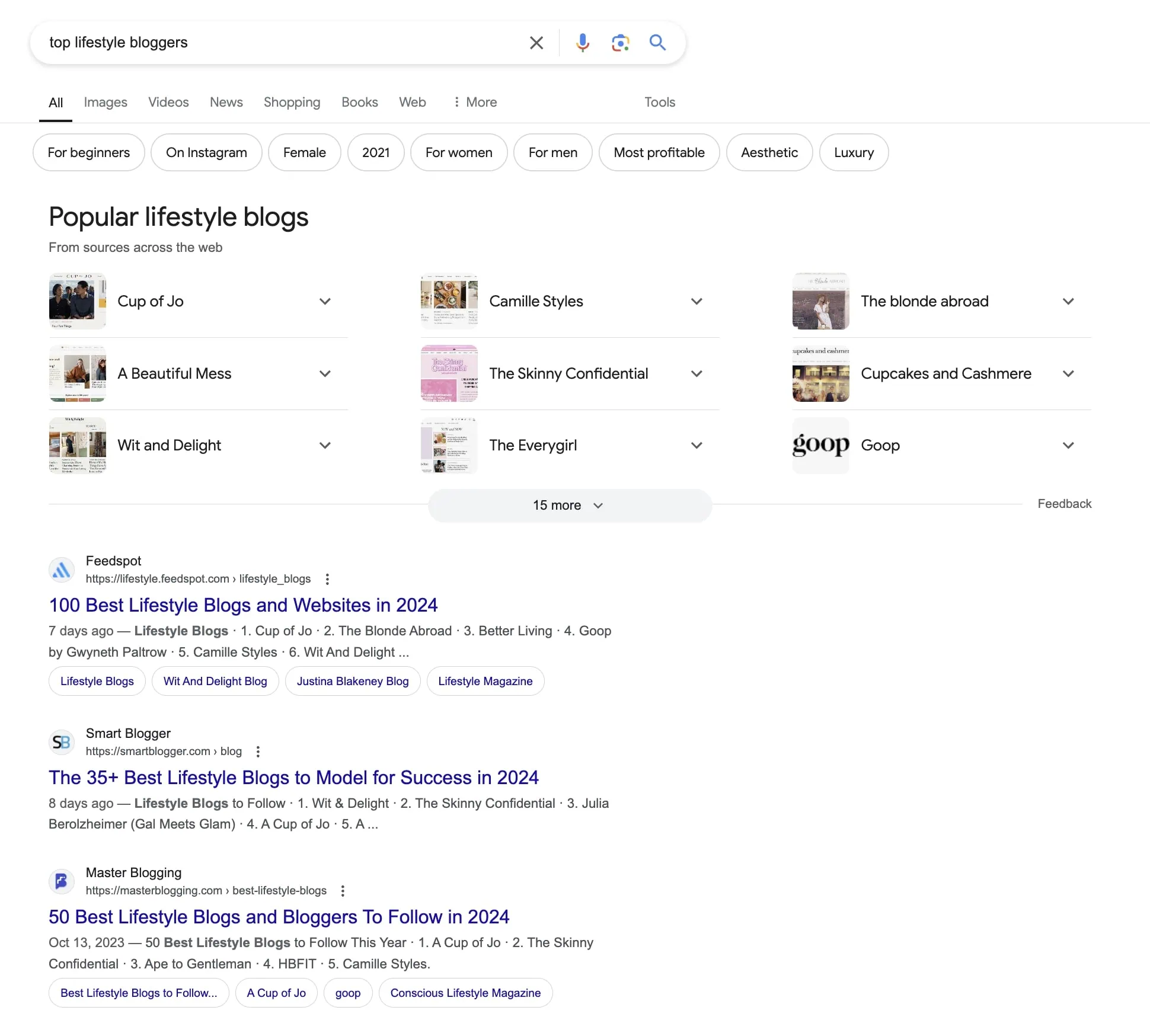
Task: Click The blonde abroad thumbnail image
Action: coord(820,301)
